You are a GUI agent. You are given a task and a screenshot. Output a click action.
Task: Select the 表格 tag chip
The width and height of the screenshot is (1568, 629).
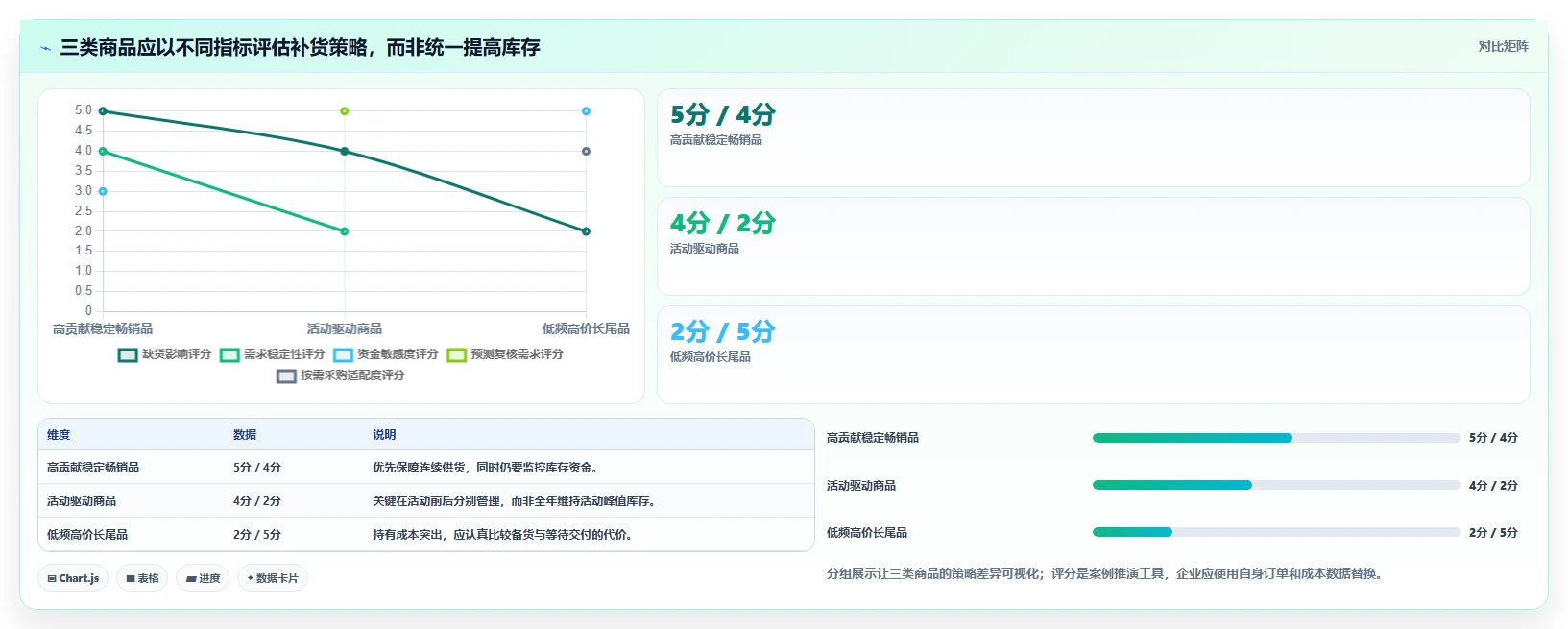pyautogui.click(x=142, y=578)
